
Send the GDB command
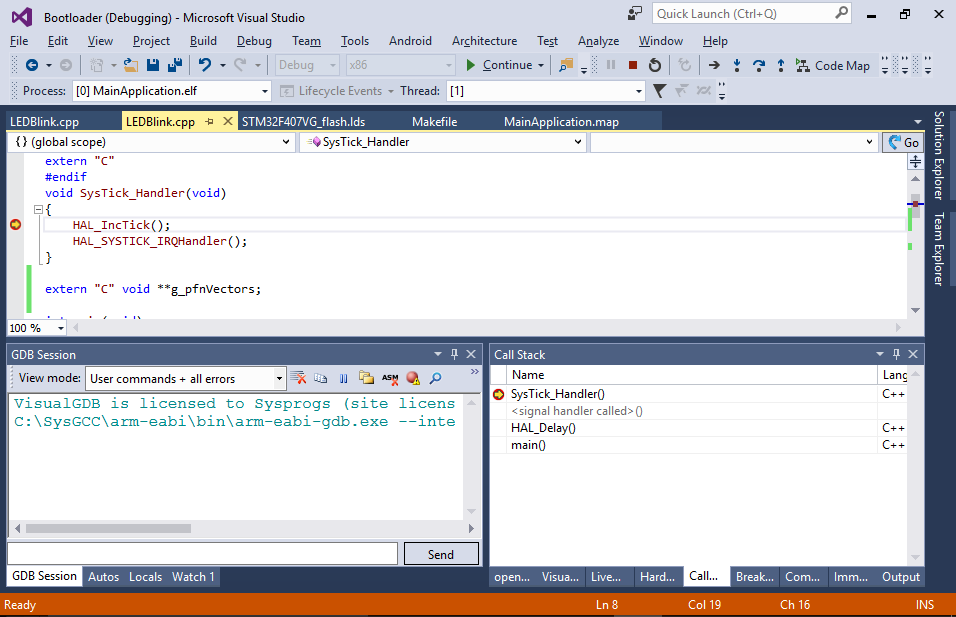[441, 554]
